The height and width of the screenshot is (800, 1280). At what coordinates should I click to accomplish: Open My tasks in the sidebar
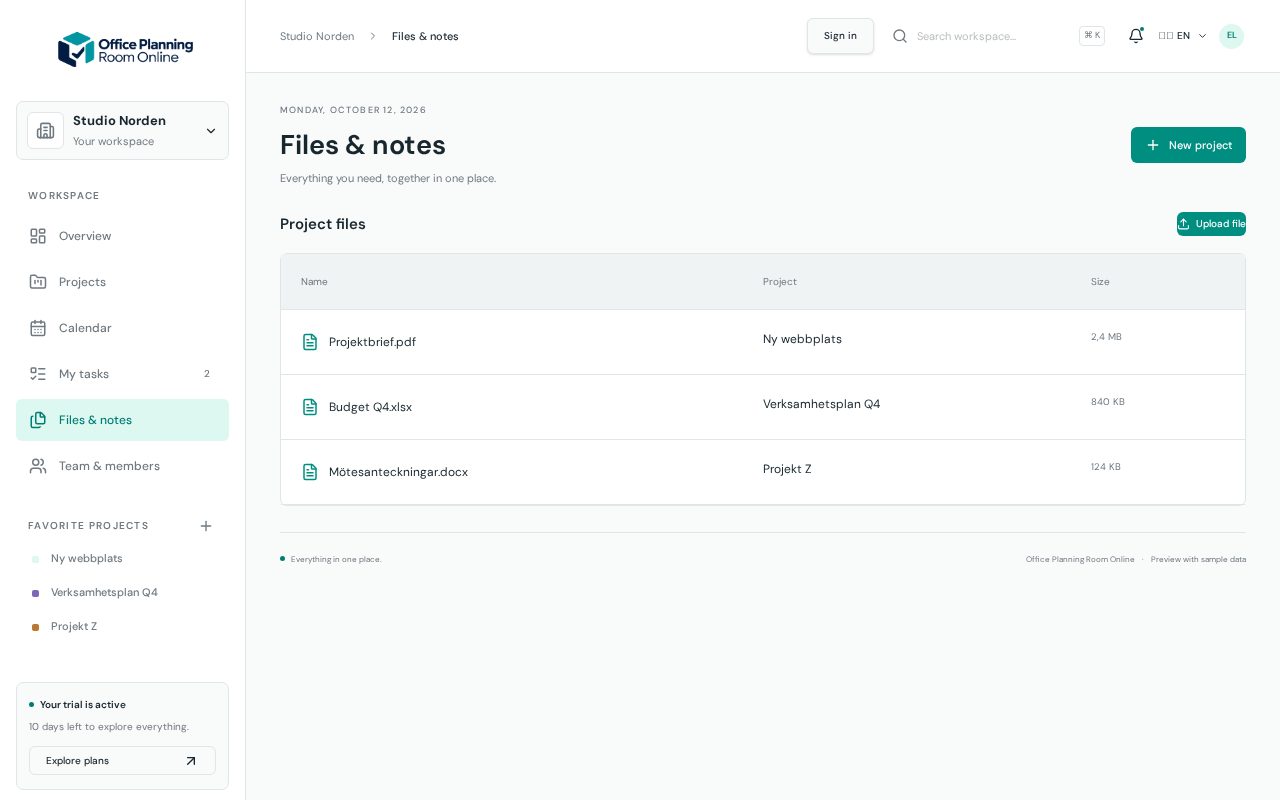(x=122, y=374)
